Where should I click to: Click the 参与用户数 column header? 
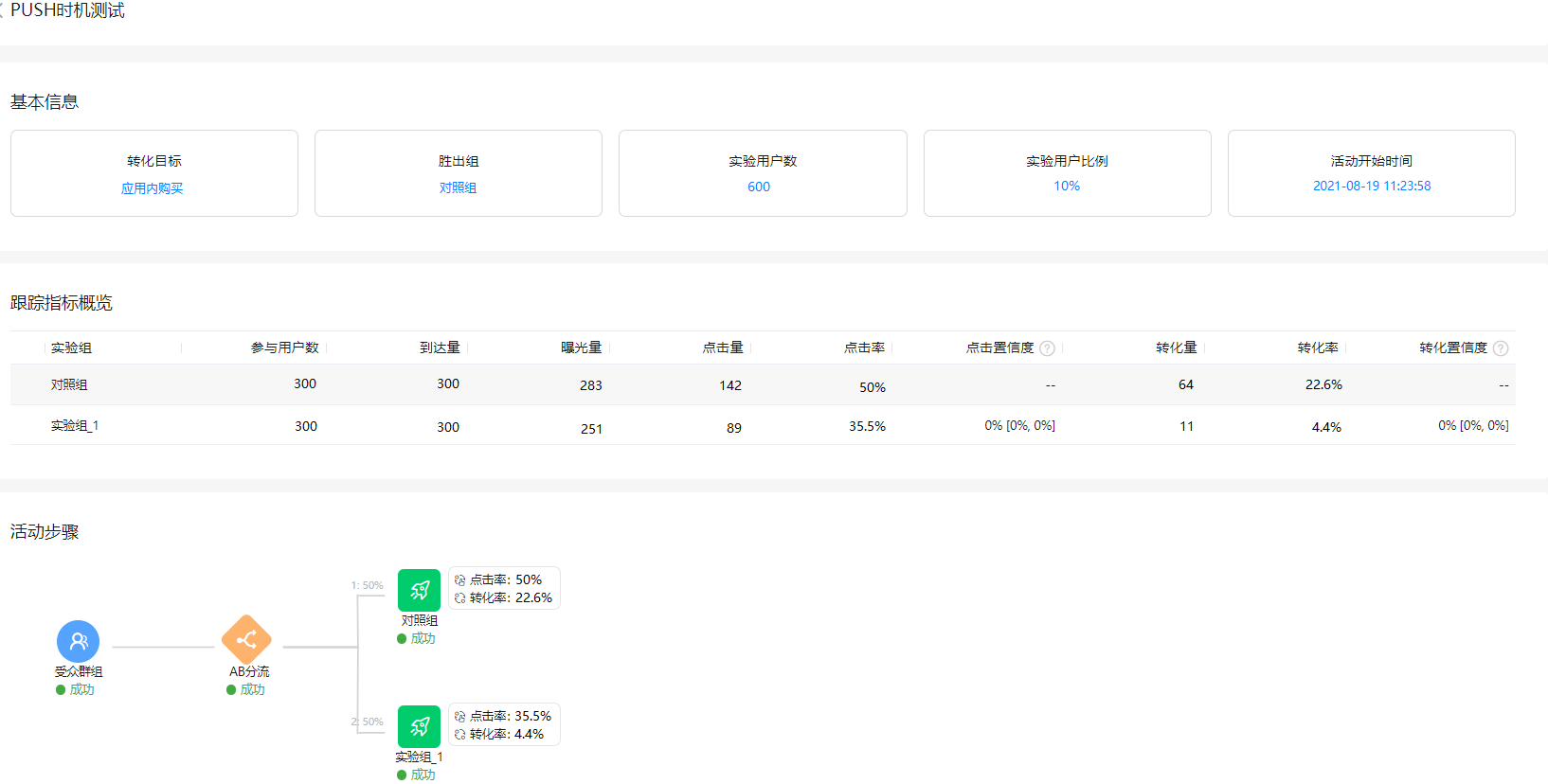coord(285,347)
